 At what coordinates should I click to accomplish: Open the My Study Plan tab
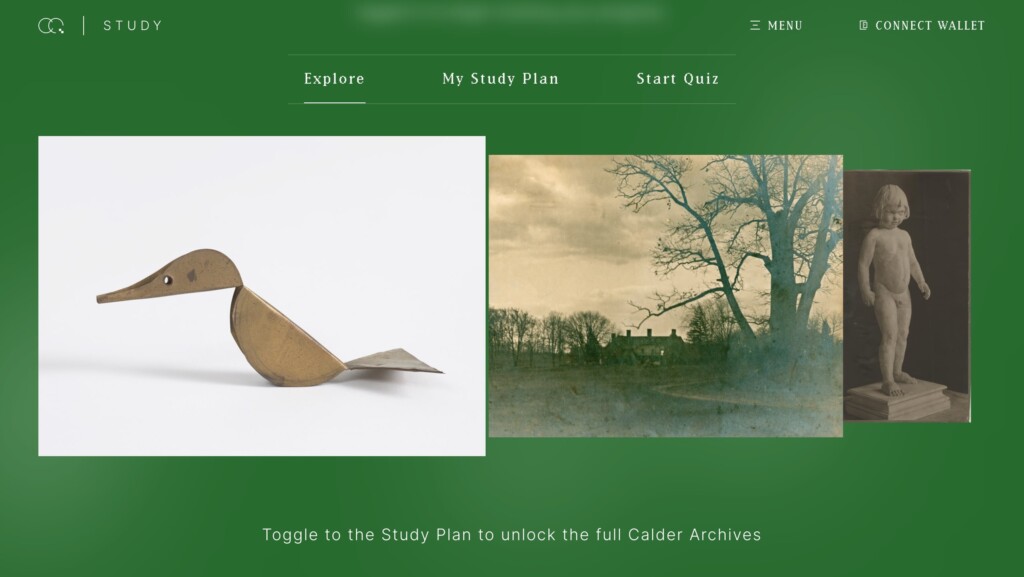pos(500,79)
